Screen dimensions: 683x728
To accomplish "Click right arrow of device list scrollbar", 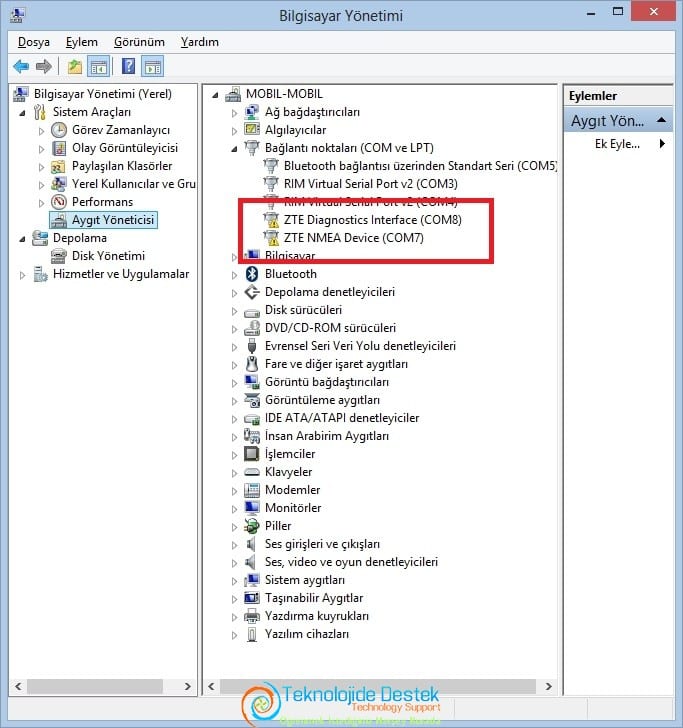I will (x=548, y=686).
